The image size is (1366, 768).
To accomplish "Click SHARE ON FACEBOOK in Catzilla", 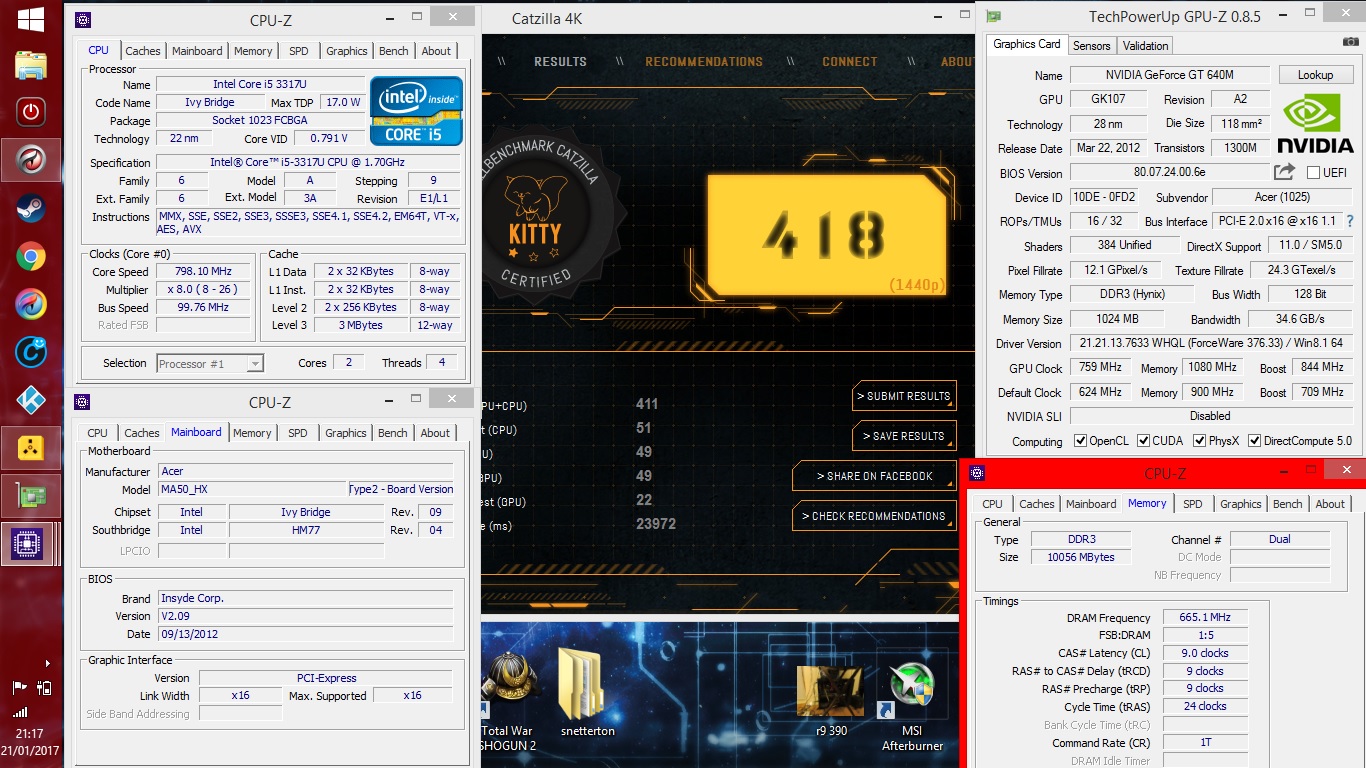I will click(875, 476).
